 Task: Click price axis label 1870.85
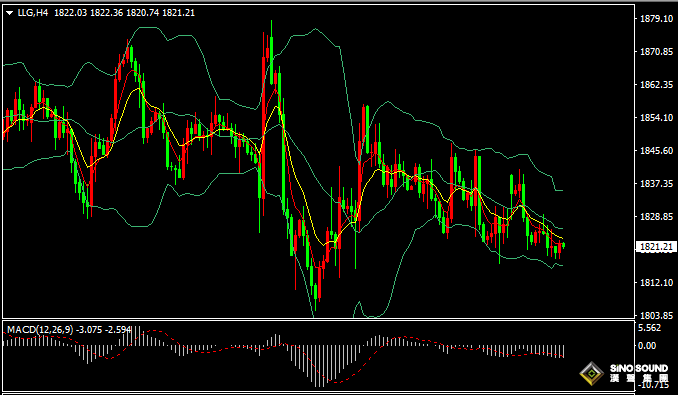point(656,52)
